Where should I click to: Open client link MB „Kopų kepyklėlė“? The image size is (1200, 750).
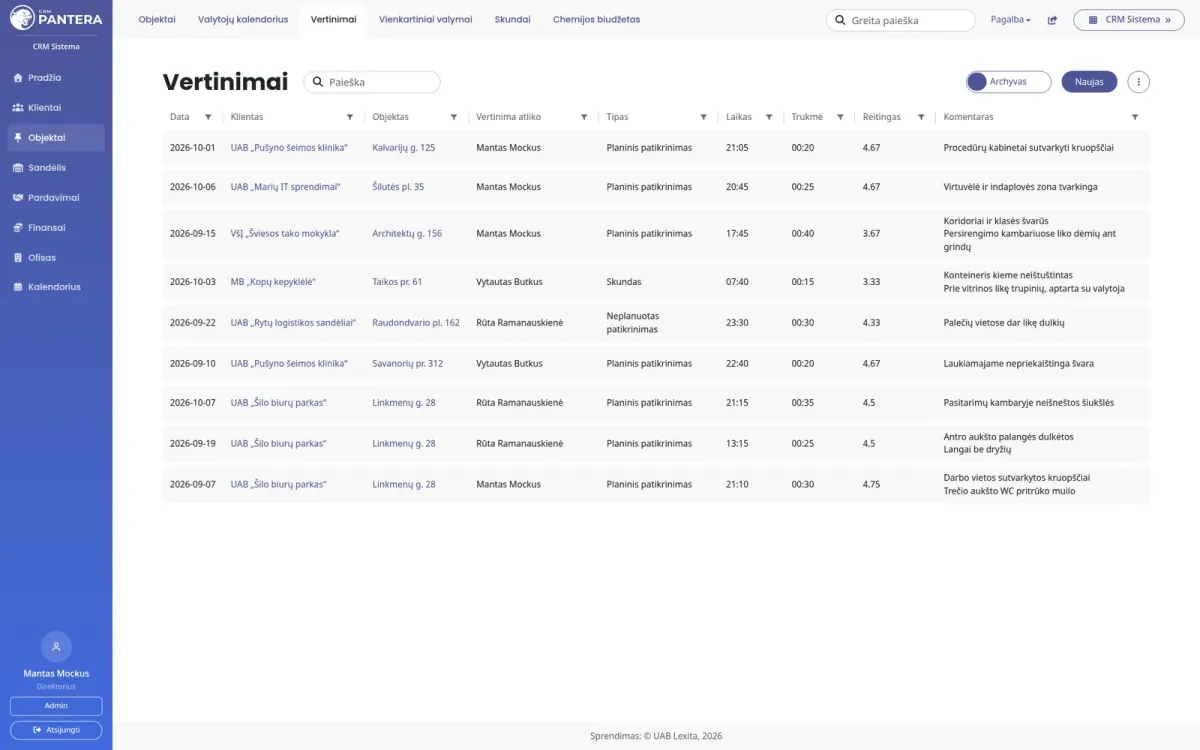[273, 282]
